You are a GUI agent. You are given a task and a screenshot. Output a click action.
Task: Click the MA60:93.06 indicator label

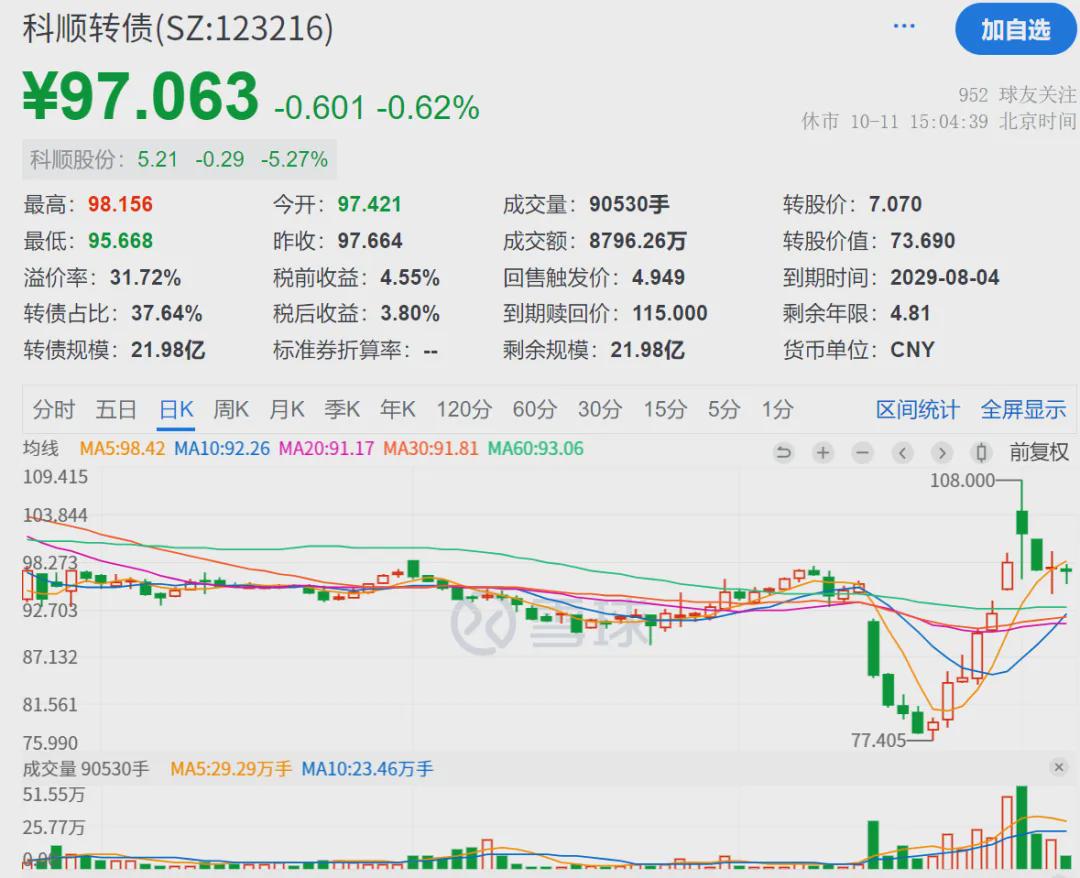pyautogui.click(x=536, y=449)
